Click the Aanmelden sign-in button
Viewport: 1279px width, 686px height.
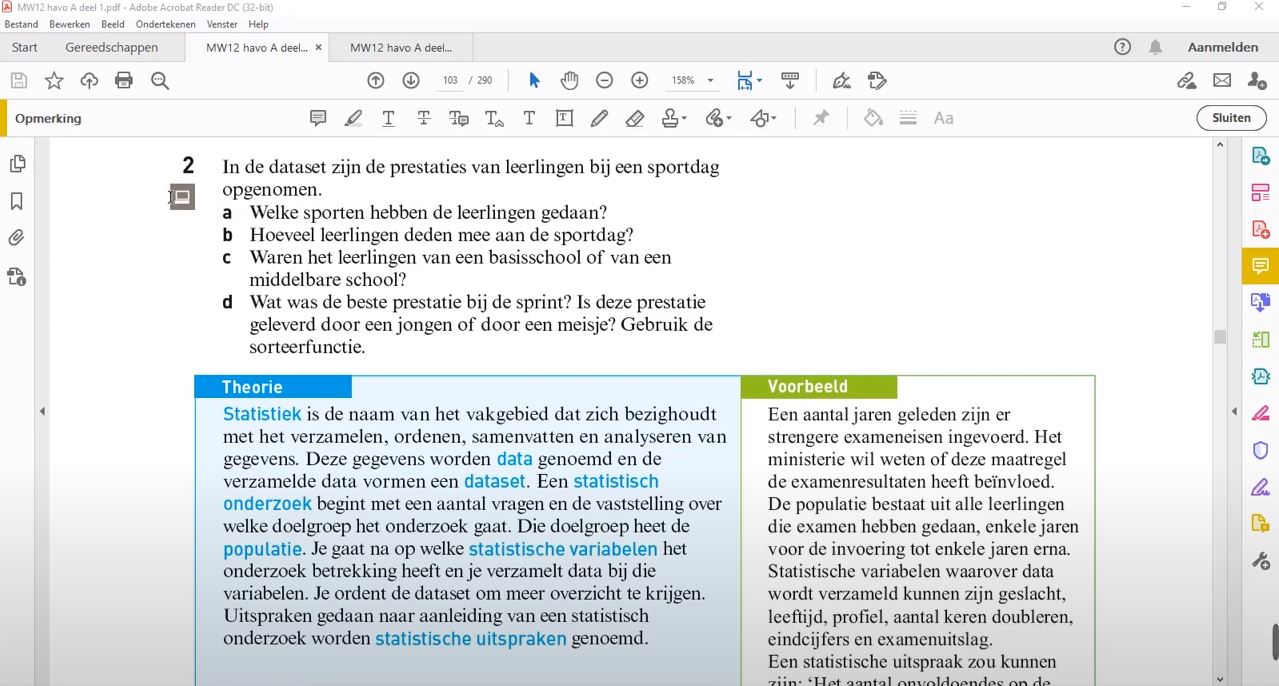coord(1223,47)
